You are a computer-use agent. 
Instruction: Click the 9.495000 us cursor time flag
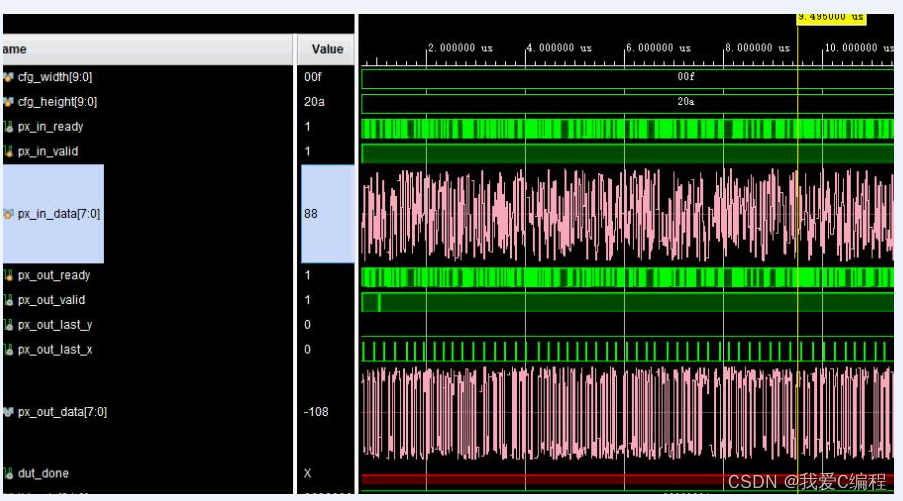pyautogui.click(x=829, y=18)
